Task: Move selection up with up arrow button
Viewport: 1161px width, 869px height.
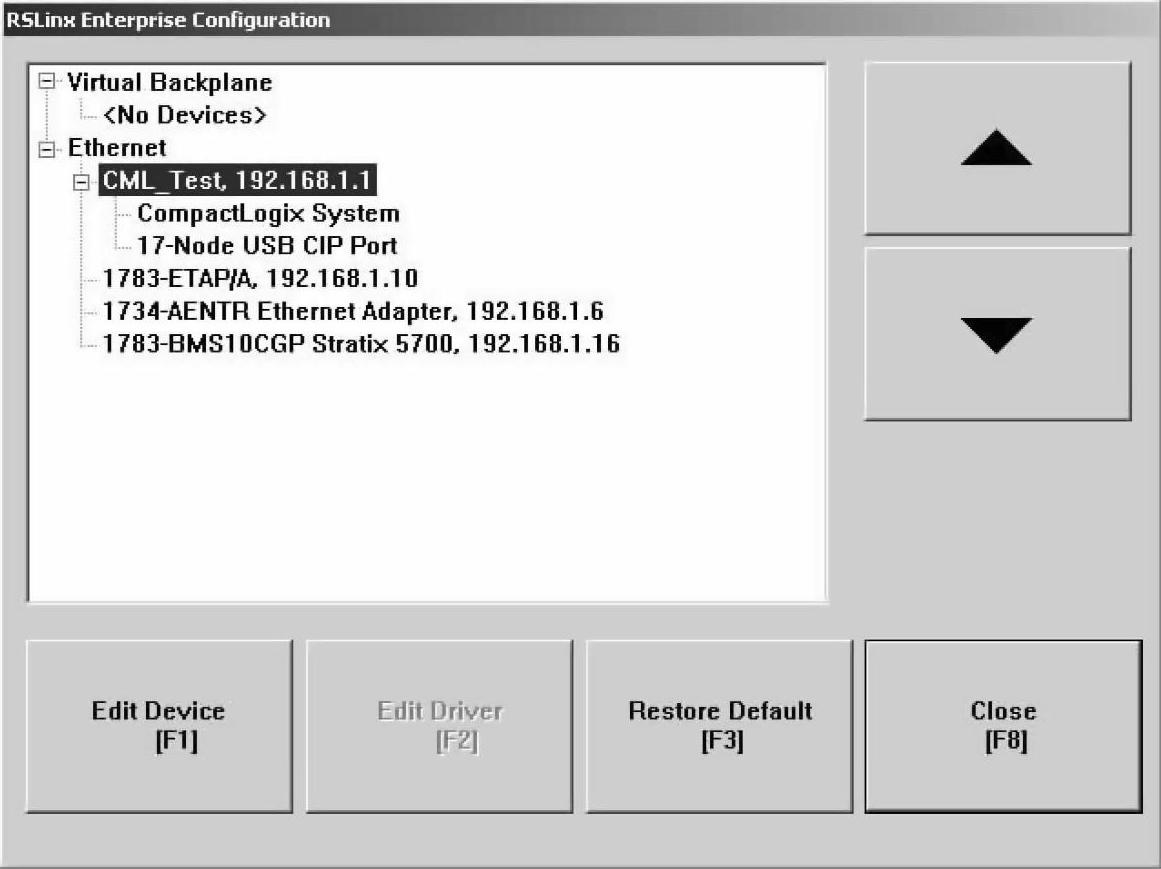Action: 997,148
